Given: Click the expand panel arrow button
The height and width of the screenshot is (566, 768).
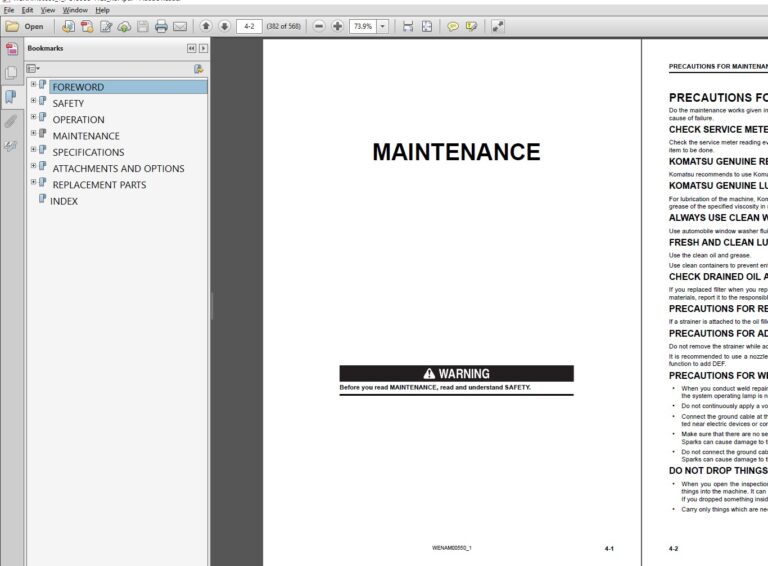Looking at the screenshot, I should (203, 48).
